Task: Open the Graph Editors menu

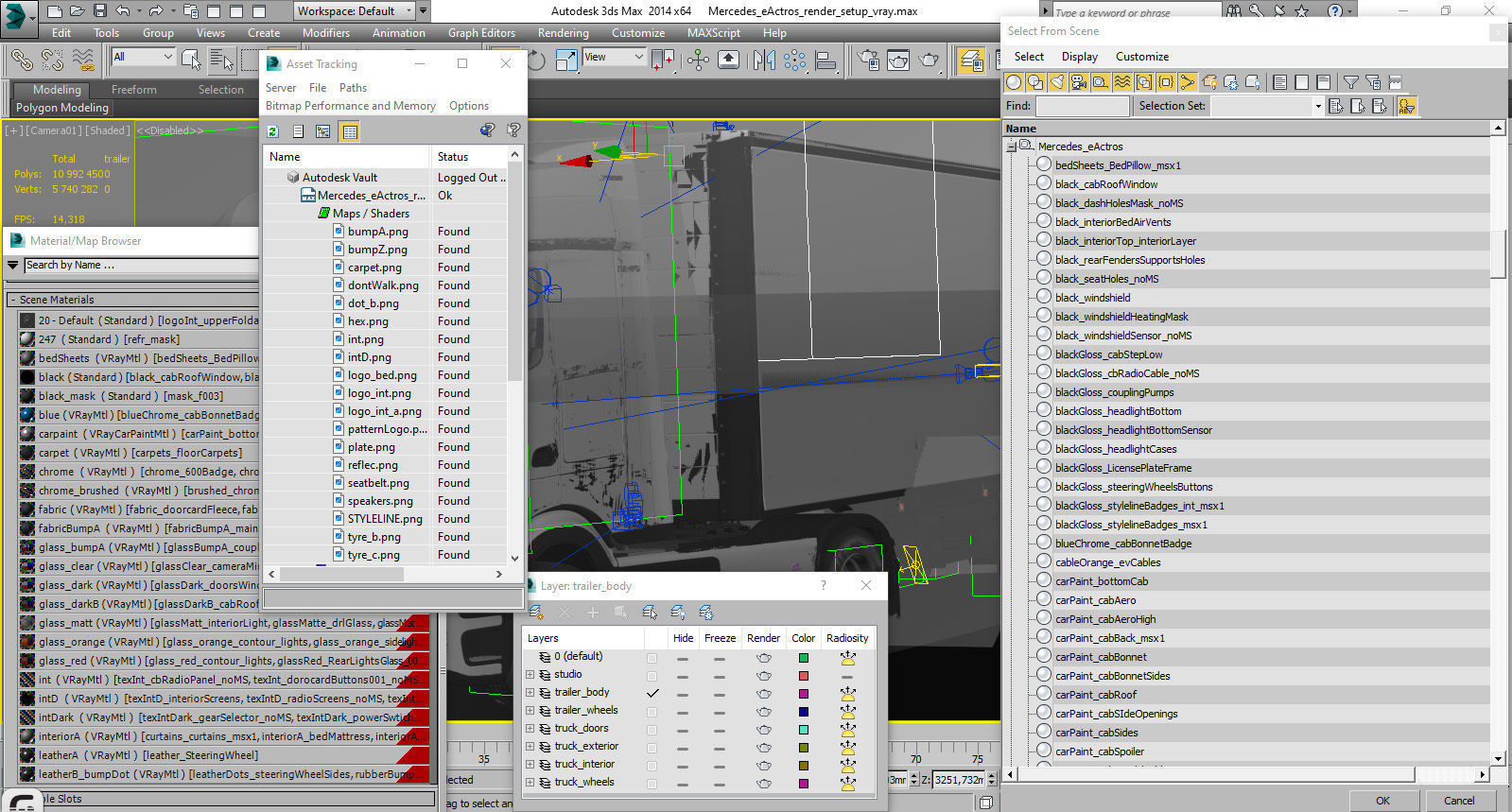Action: [x=481, y=32]
